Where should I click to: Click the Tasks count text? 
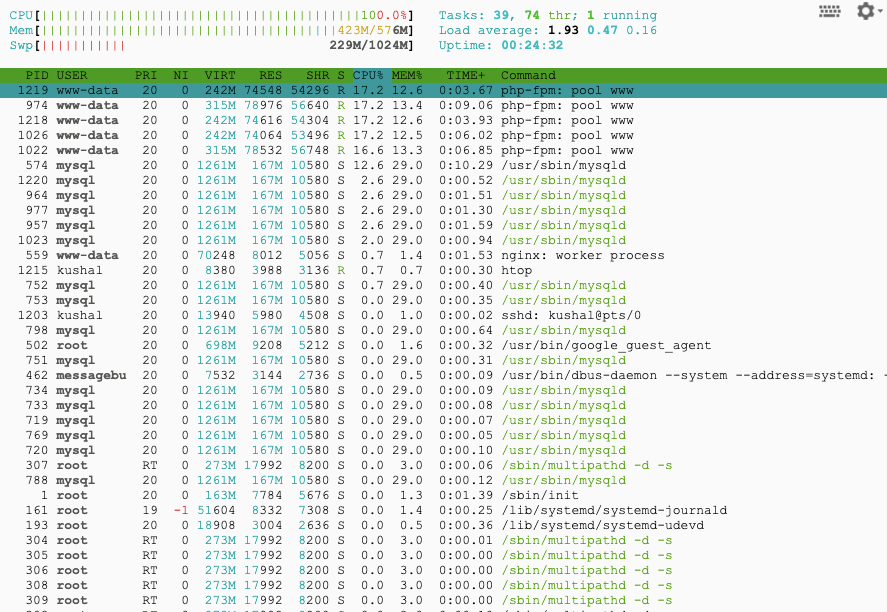pos(548,15)
